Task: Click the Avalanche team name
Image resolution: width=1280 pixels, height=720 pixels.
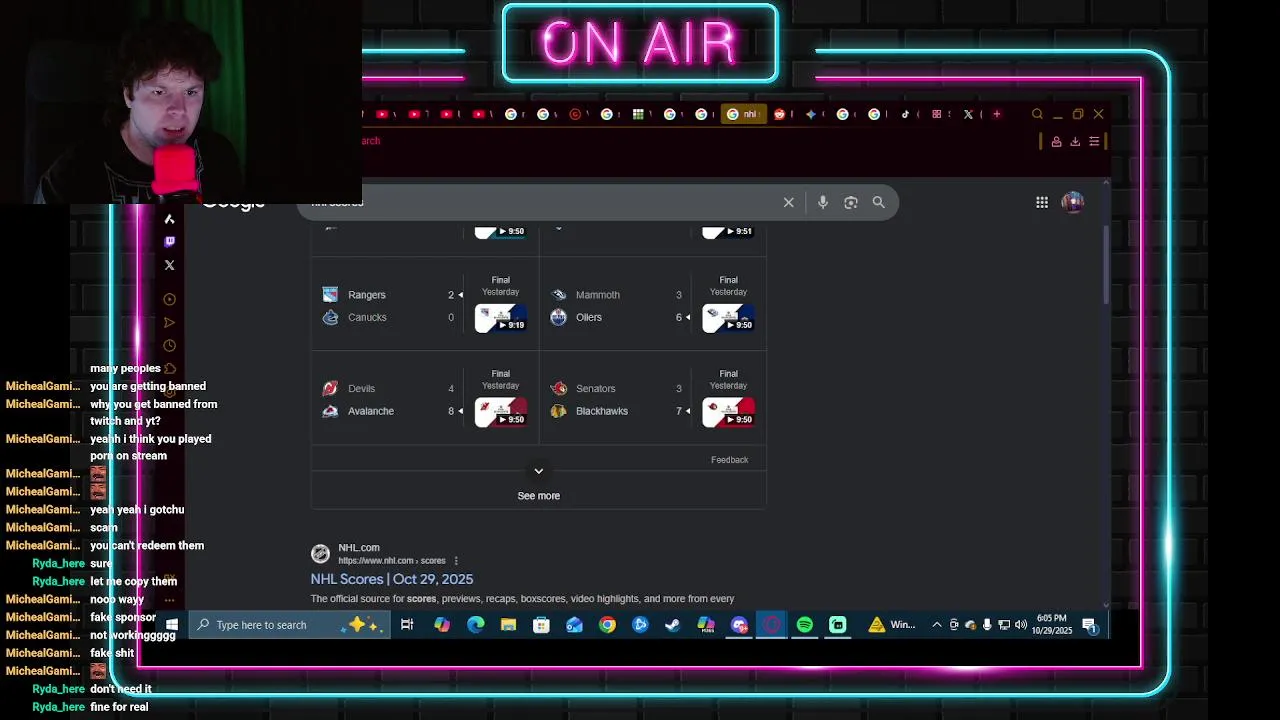Action: 371,411
